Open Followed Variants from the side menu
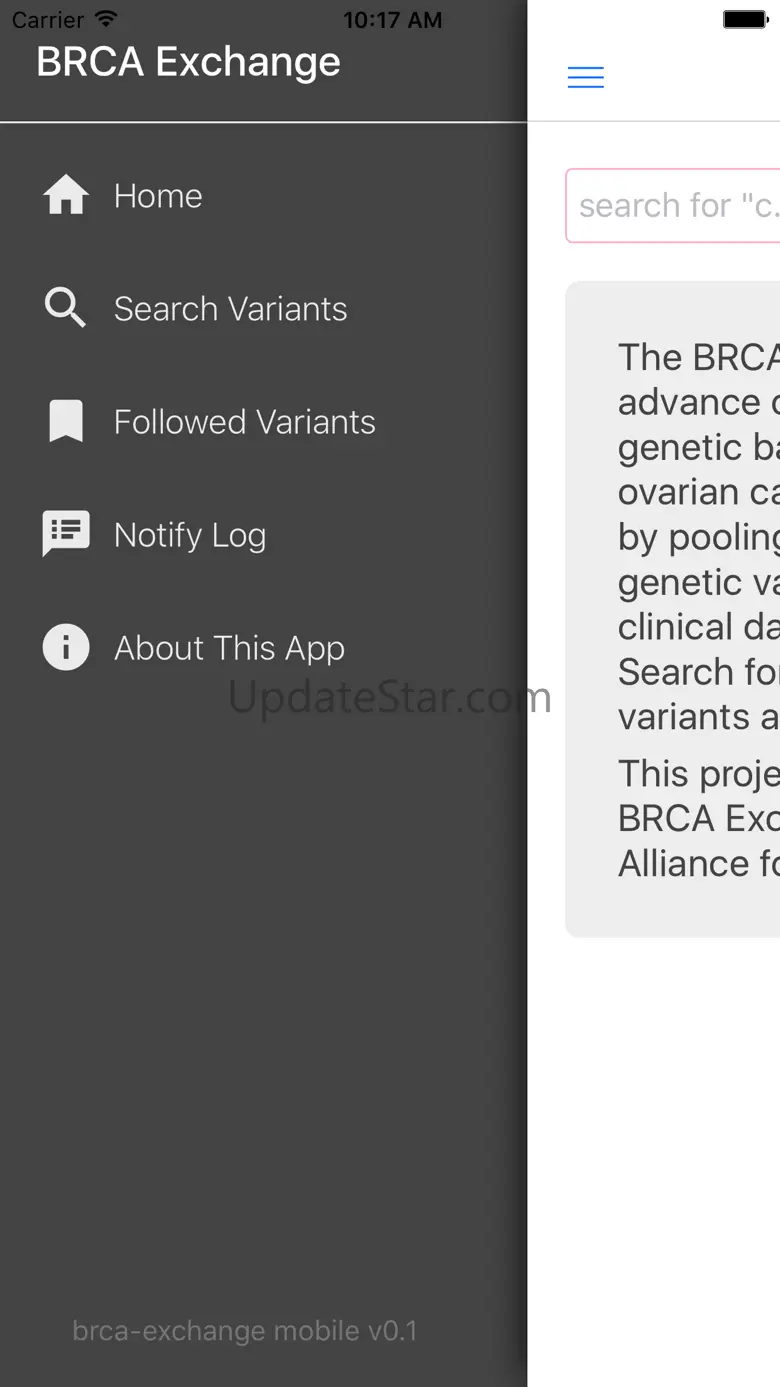The width and height of the screenshot is (780, 1387). [244, 422]
